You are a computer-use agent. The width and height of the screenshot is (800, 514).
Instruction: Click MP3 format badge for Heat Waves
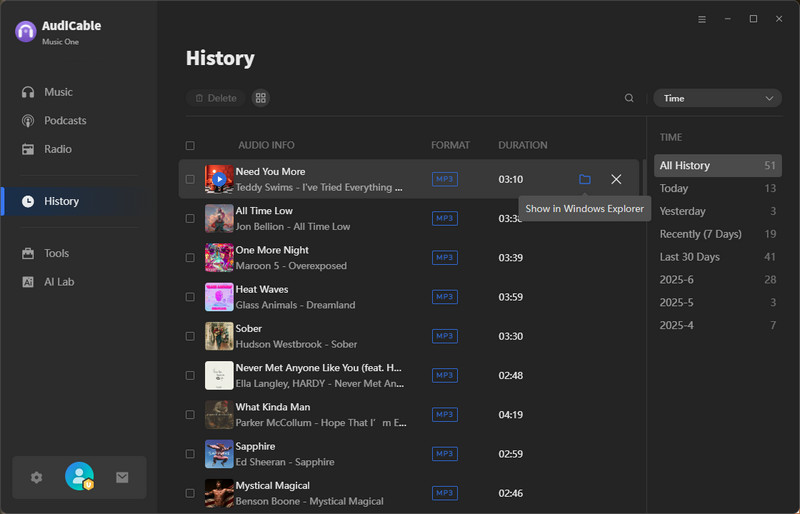pyautogui.click(x=444, y=297)
